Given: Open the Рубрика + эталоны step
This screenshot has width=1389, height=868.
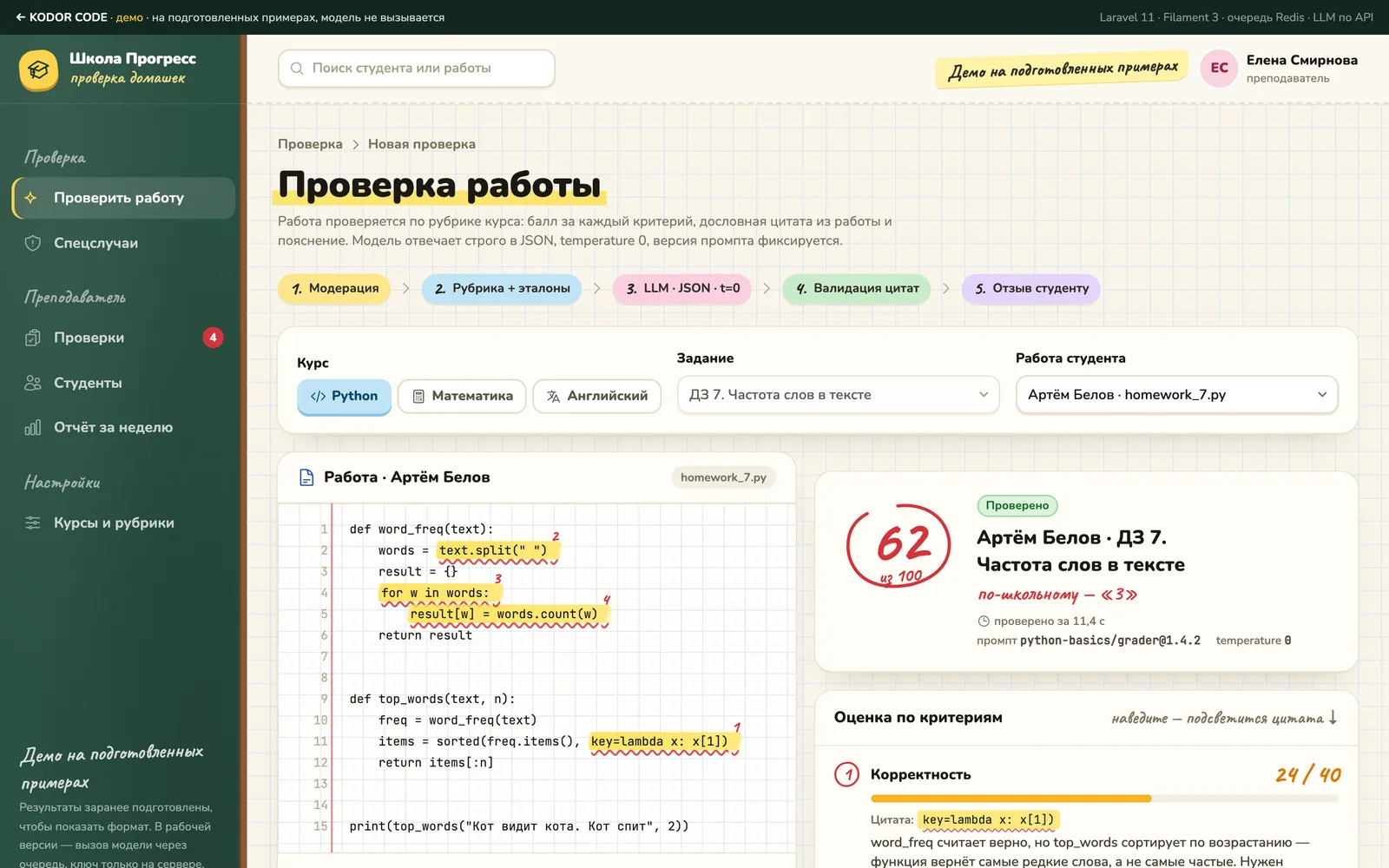Looking at the screenshot, I should tap(502, 289).
